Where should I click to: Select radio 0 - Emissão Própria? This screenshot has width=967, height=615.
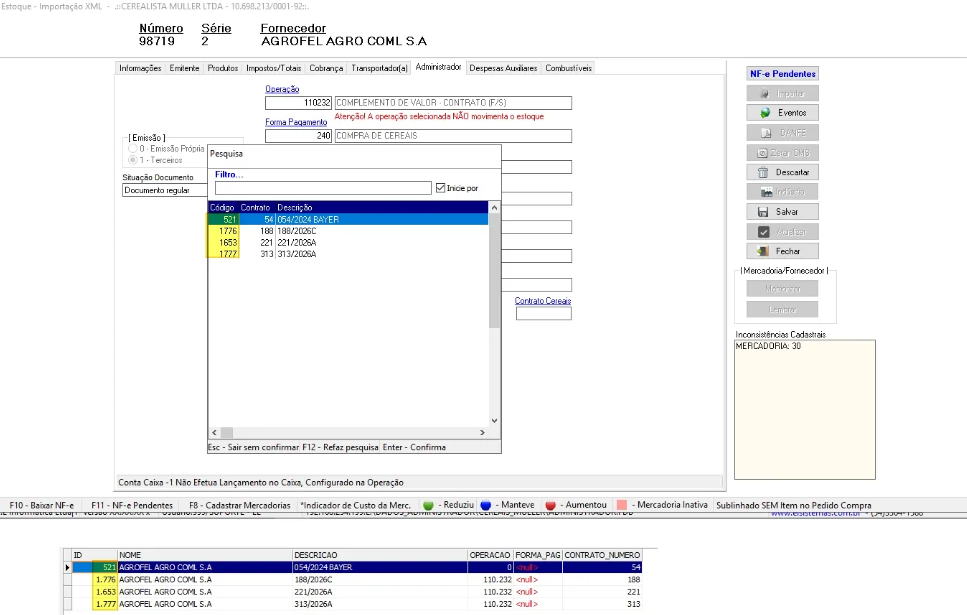click(133, 149)
